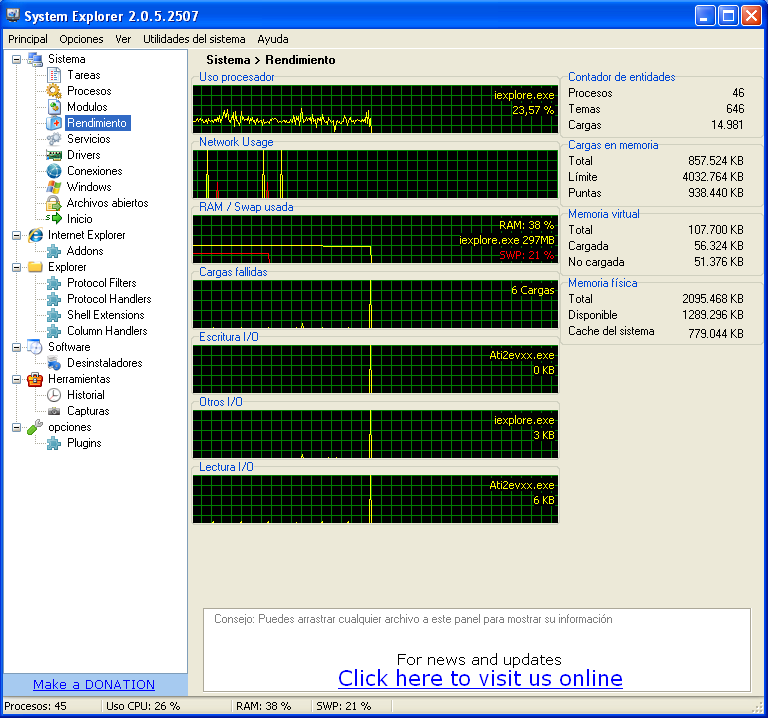Click the Windows flag icon

[x=54, y=187]
